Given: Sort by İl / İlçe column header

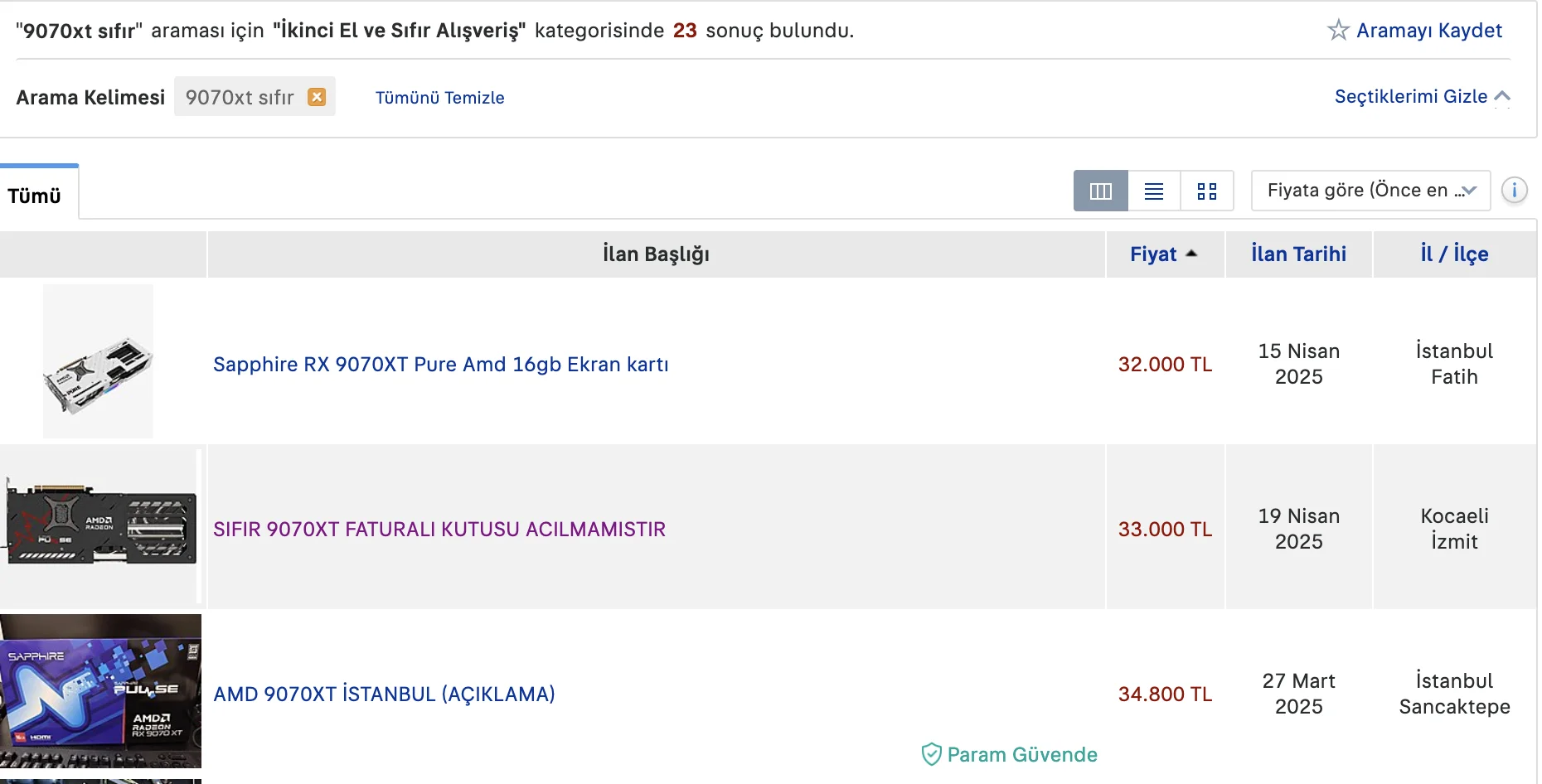Looking at the screenshot, I should pyautogui.click(x=1454, y=254).
